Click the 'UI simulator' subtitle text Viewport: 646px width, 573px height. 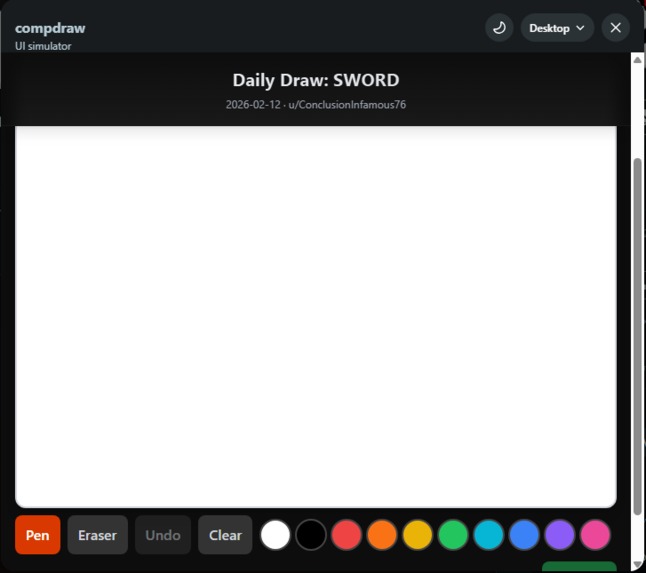click(x=43, y=46)
